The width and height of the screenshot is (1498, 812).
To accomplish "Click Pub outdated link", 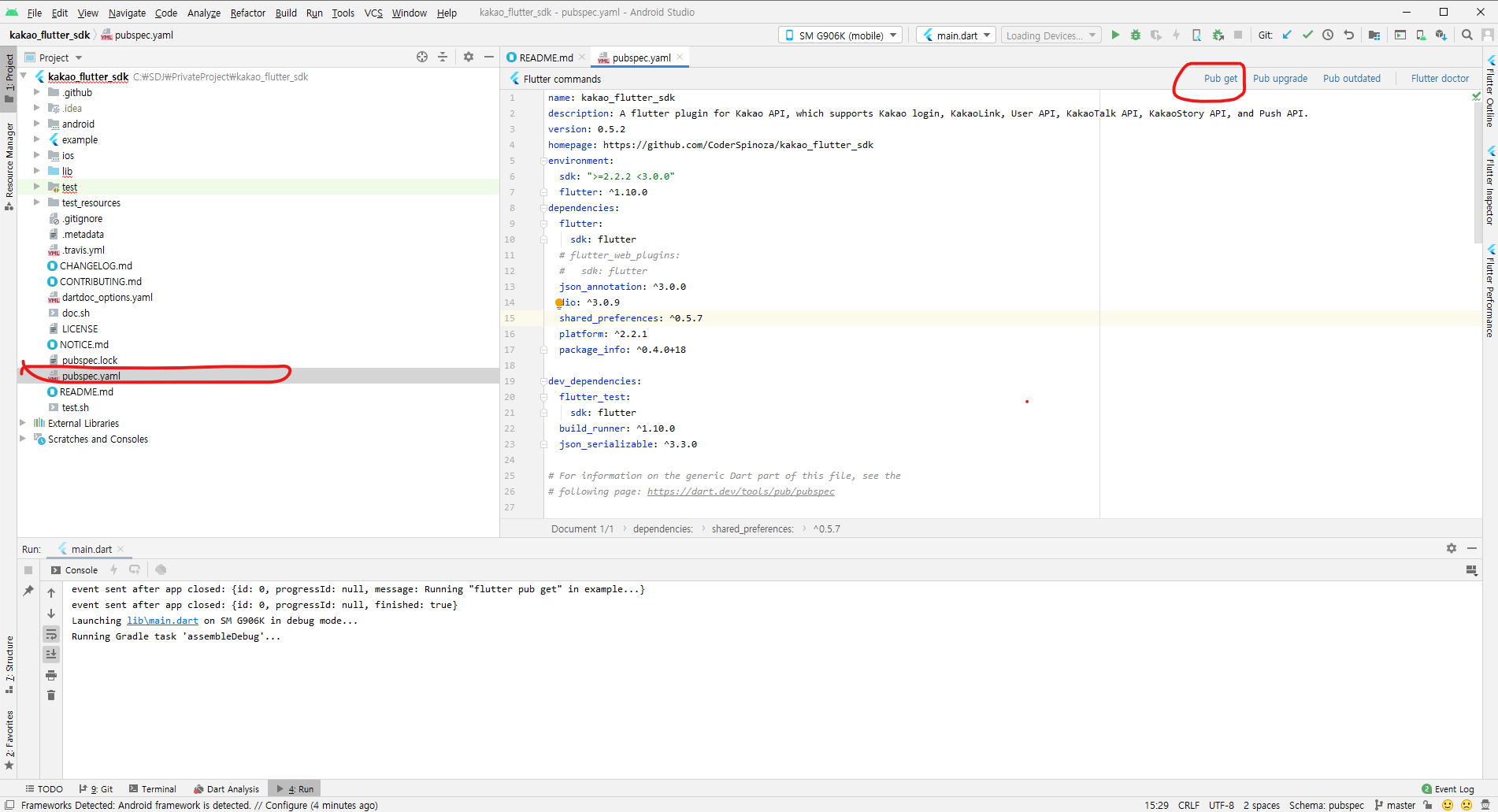I will point(1352,79).
